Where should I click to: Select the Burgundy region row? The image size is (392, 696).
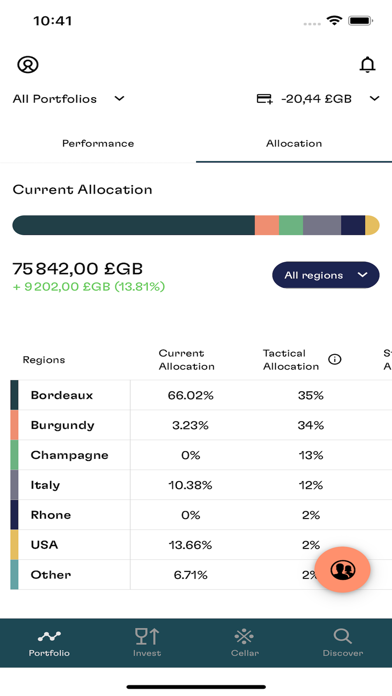pos(201,425)
